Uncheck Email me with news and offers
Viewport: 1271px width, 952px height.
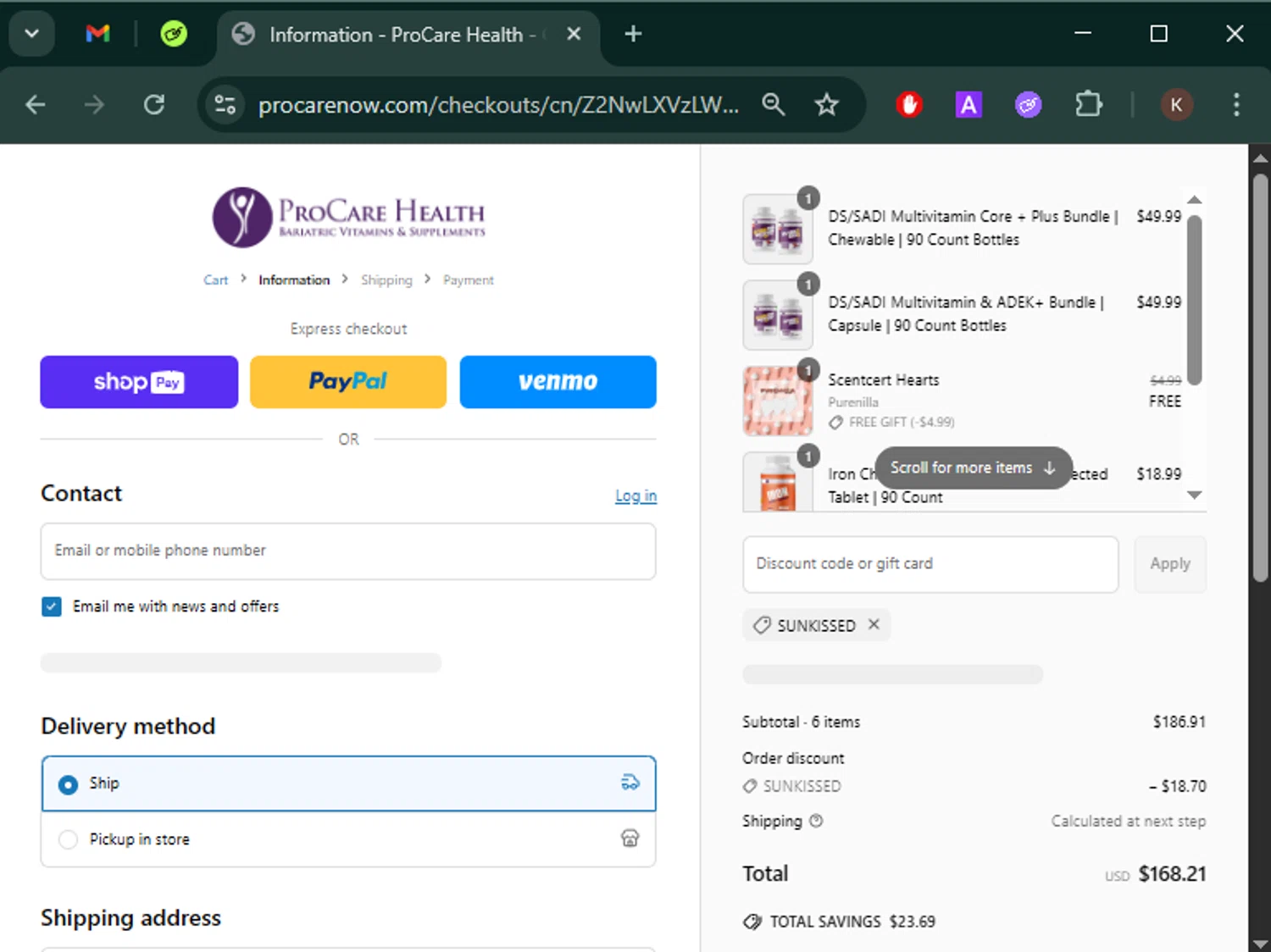[52, 606]
